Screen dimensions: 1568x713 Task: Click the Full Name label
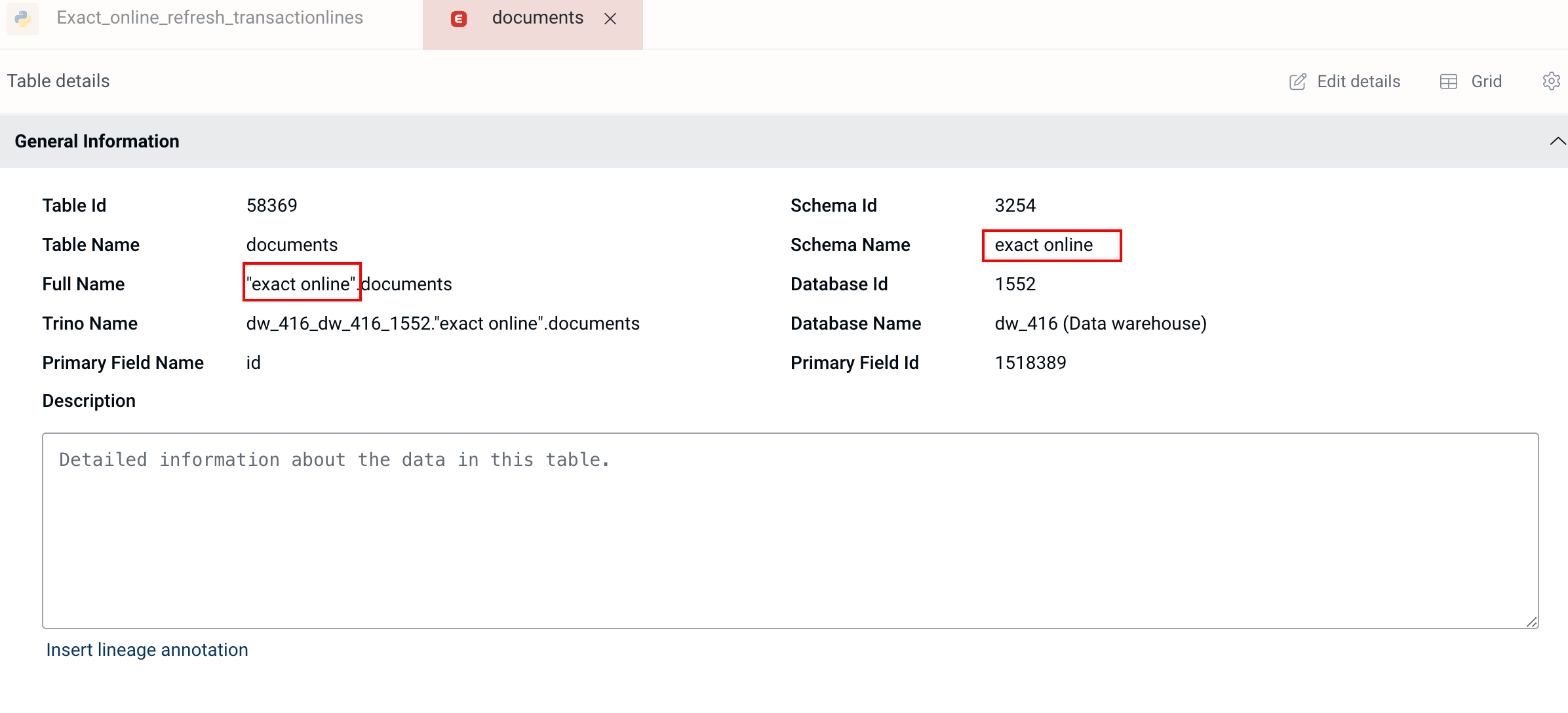(83, 284)
